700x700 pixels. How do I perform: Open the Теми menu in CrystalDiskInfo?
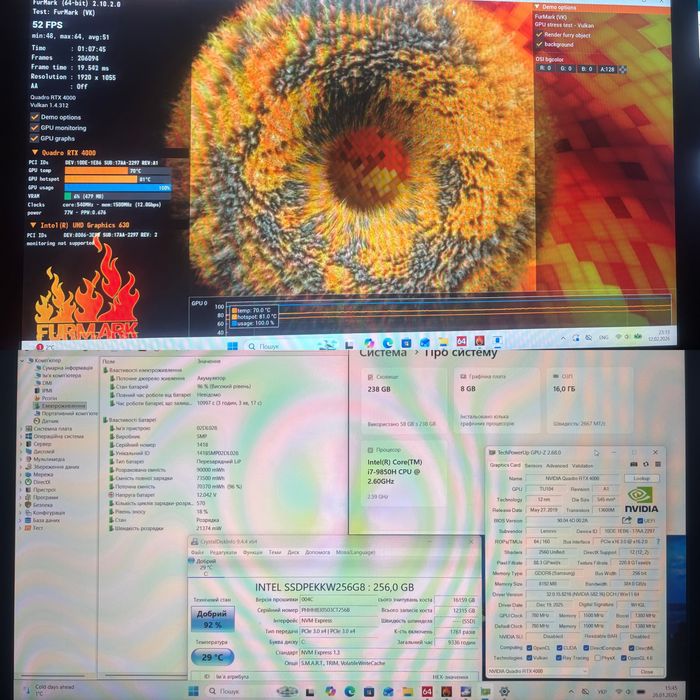pos(275,552)
